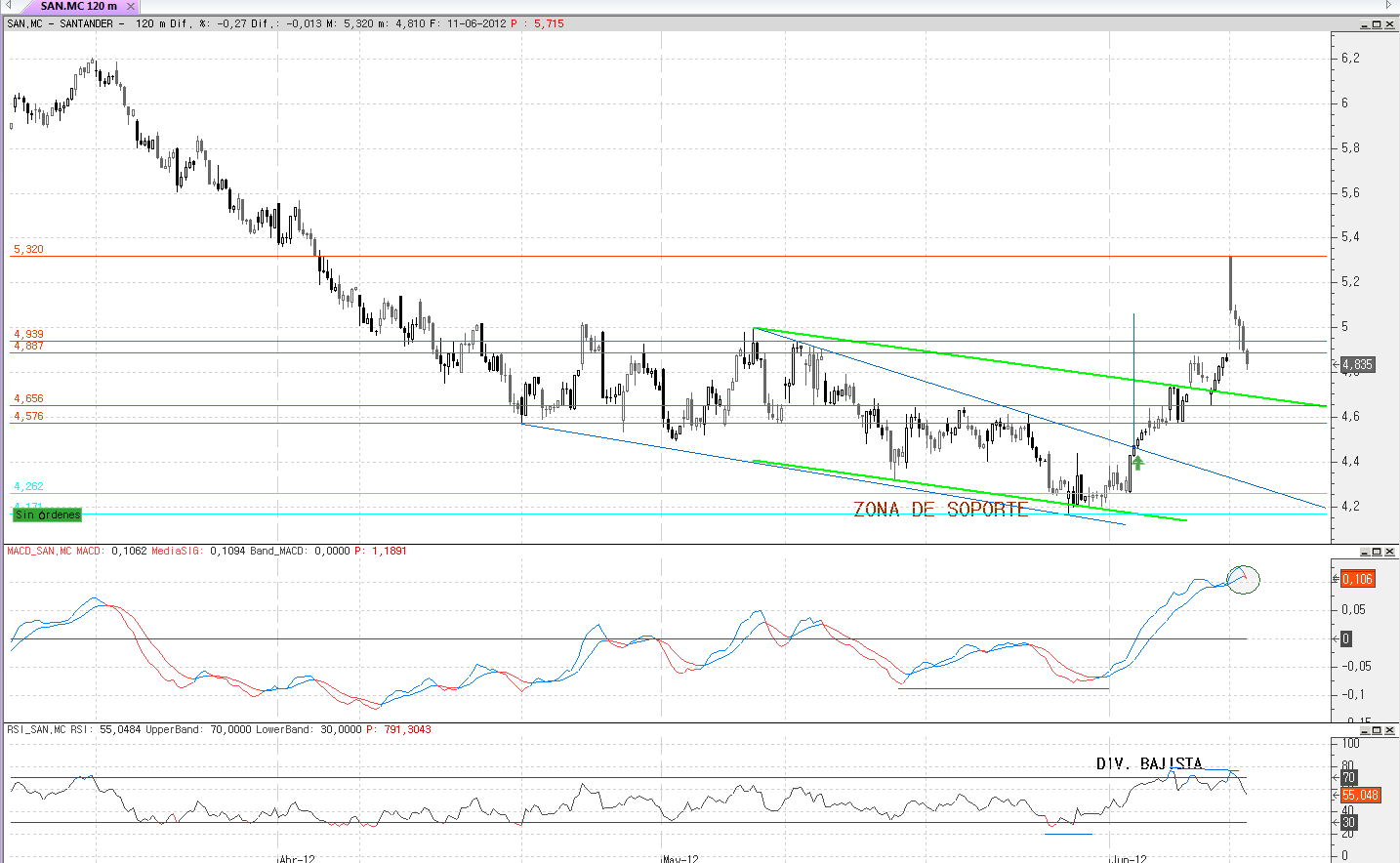The image size is (1400, 863).
Task: Click the 'Dif. %: -0,27' header value
Action: [x=208, y=23]
